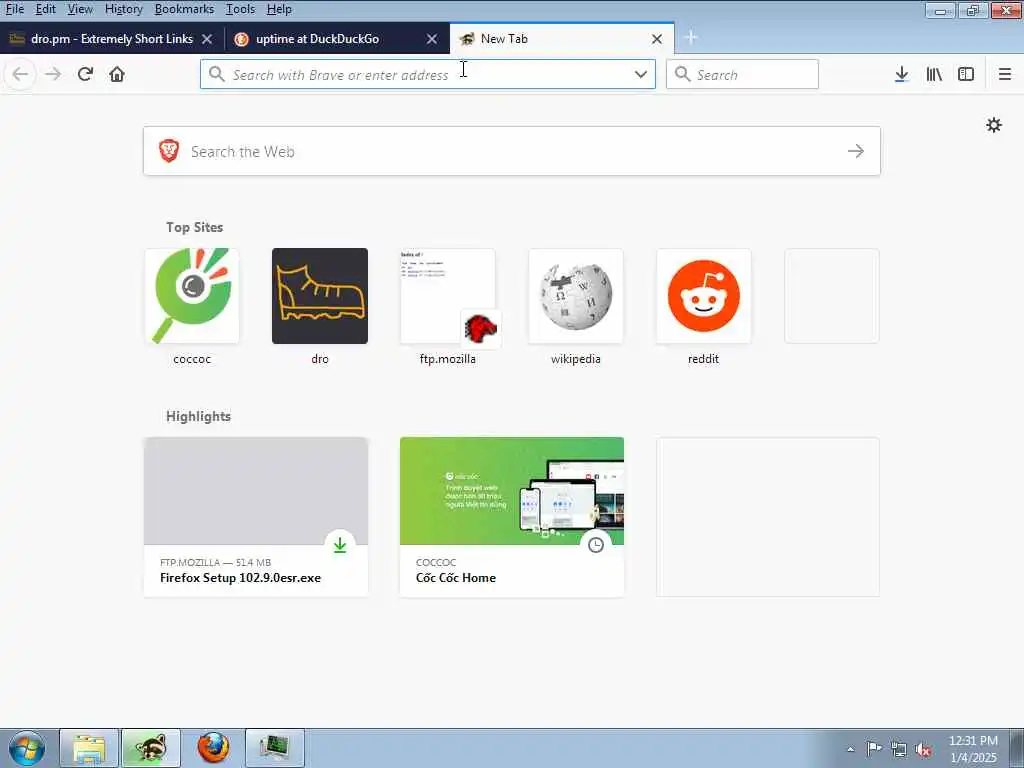
Task: Click the download badge on Firefox Setup card
Action: (340, 545)
